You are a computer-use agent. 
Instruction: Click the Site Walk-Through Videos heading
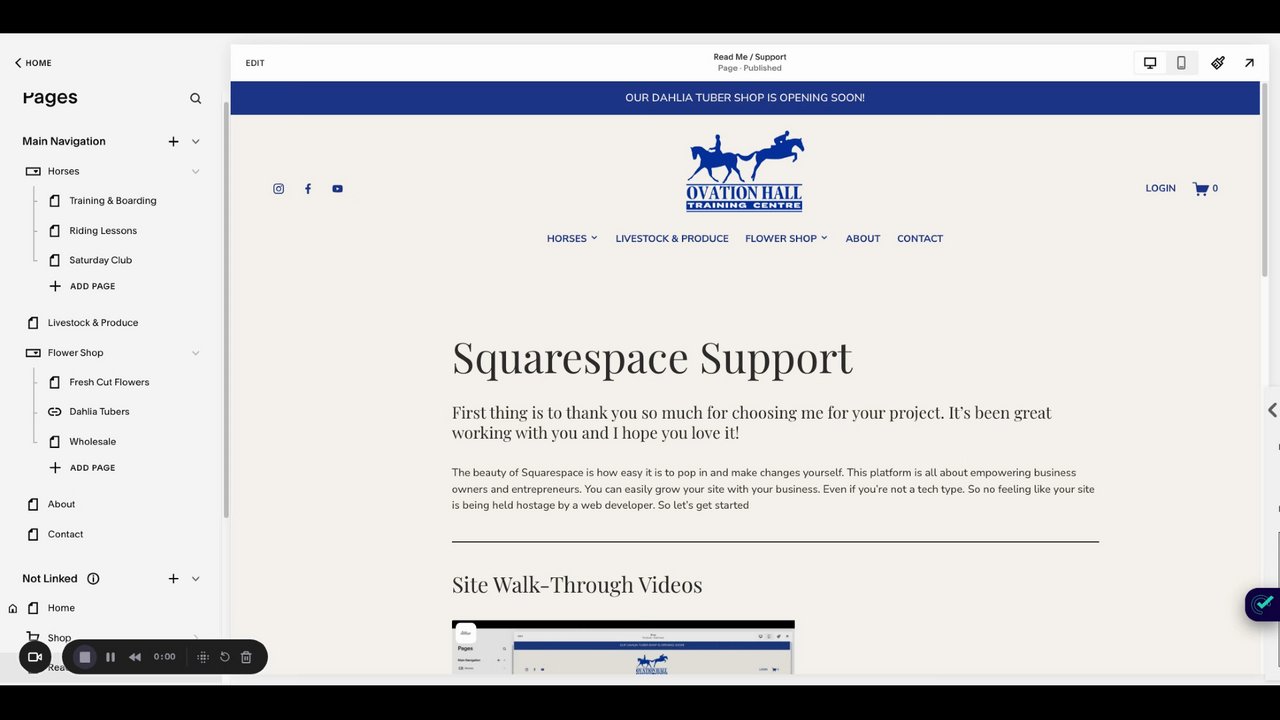click(577, 585)
